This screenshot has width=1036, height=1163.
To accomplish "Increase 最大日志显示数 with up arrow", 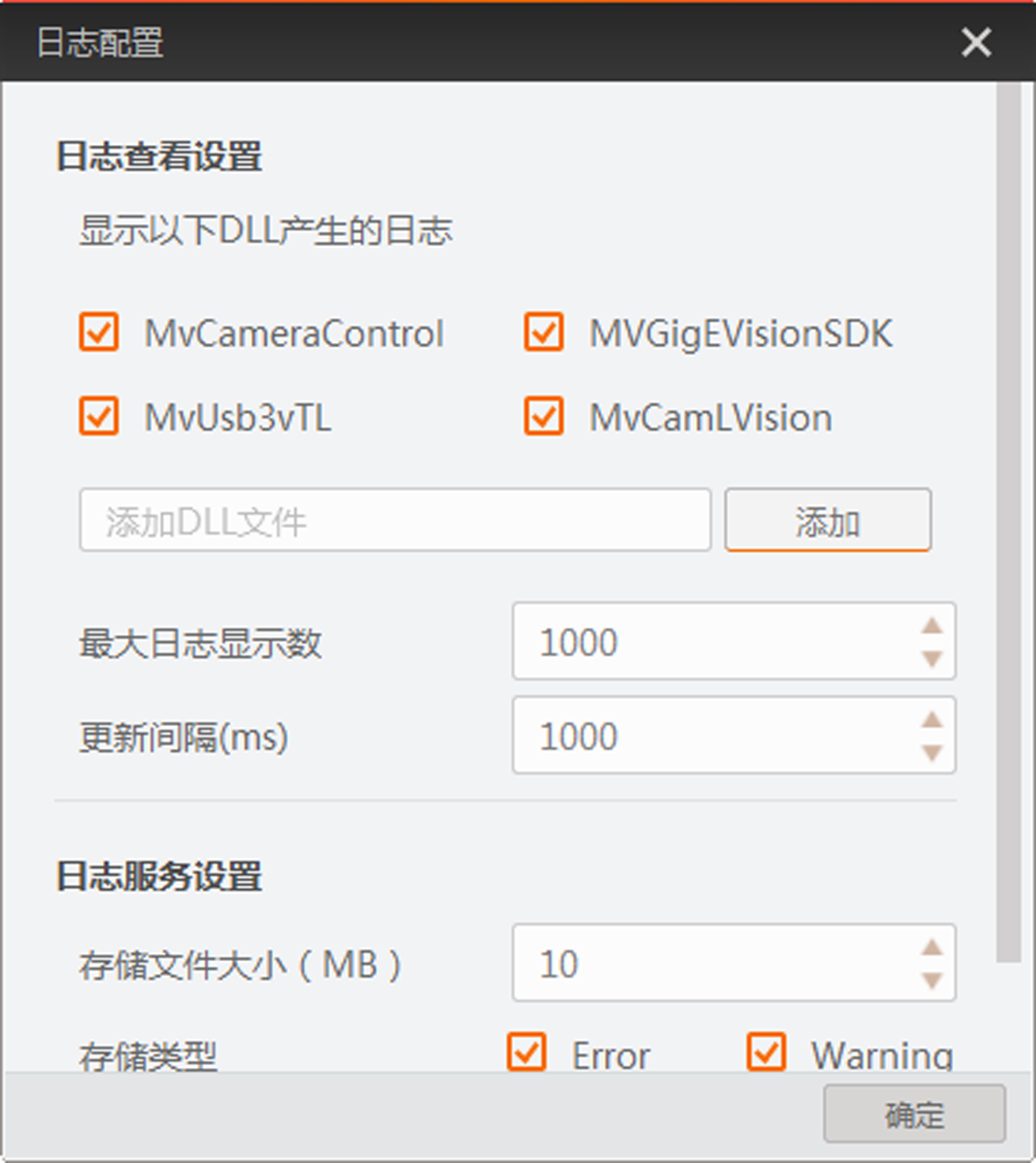I will (x=932, y=626).
